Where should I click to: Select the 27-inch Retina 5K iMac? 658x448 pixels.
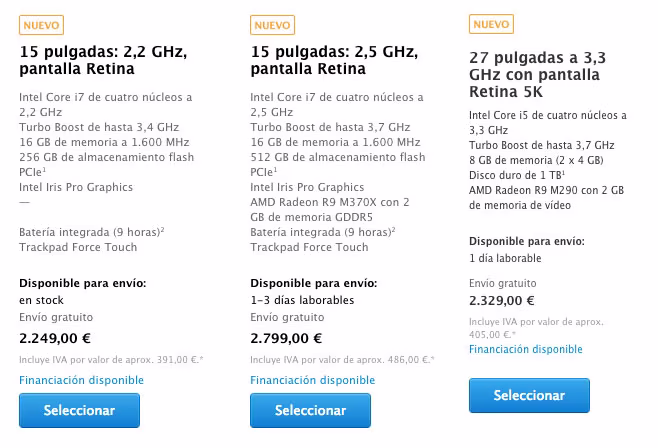(x=529, y=395)
